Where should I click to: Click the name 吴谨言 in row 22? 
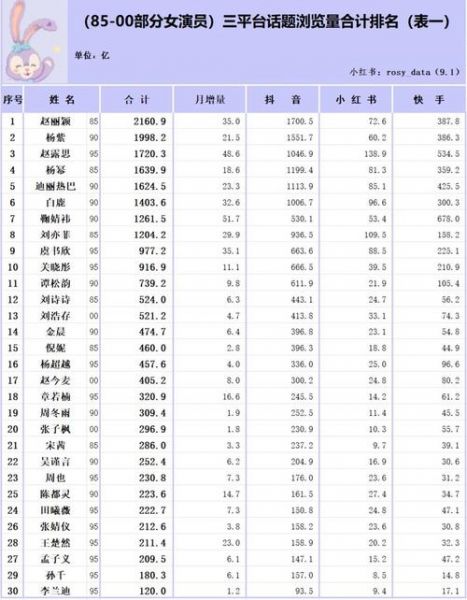pos(56,461)
